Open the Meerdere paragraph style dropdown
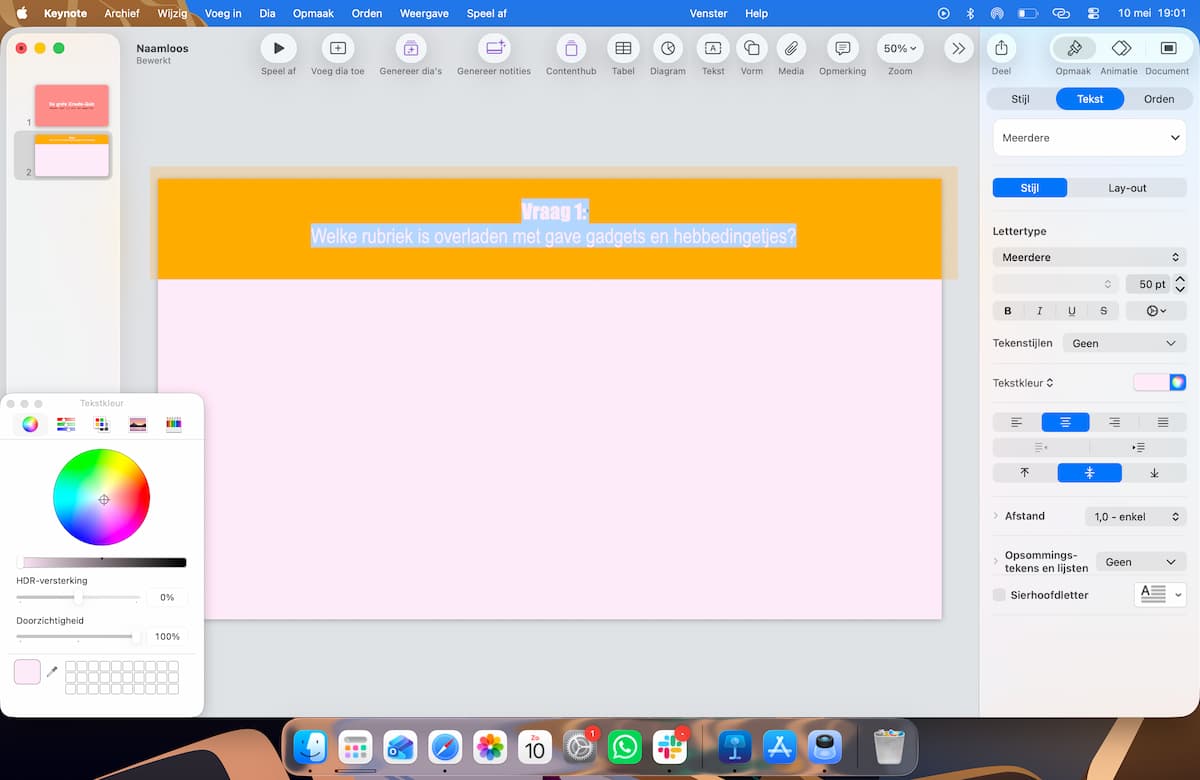Screen dimensions: 1200x780 click(x=1089, y=138)
